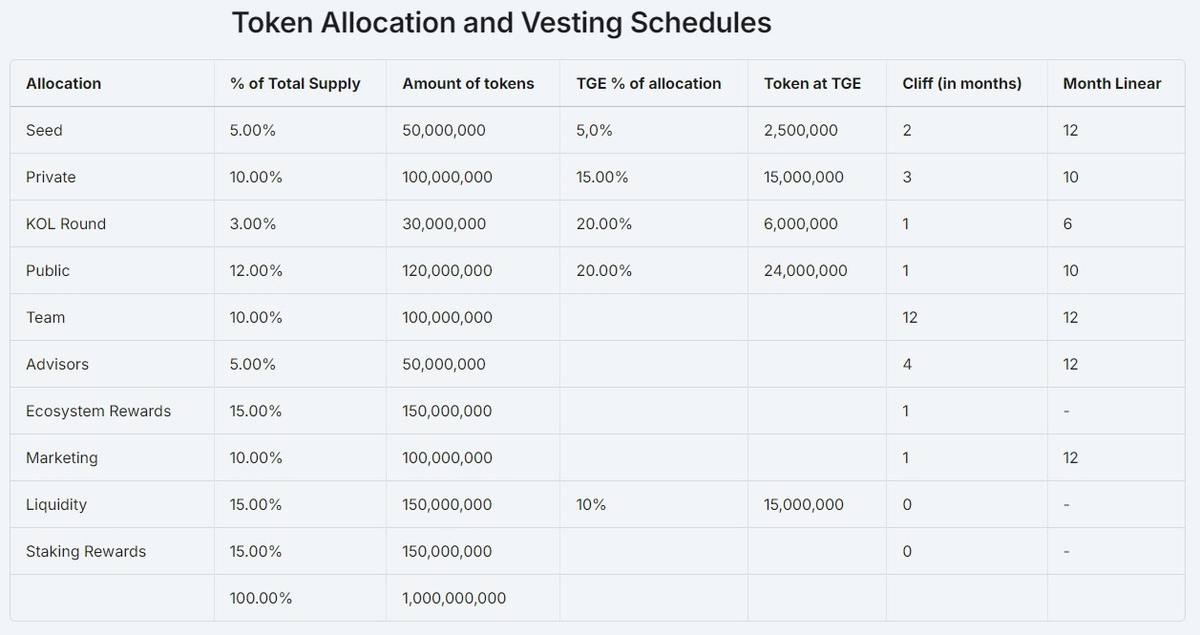Click the "Token Allocation and Vesting Schedules" title

point(501,23)
